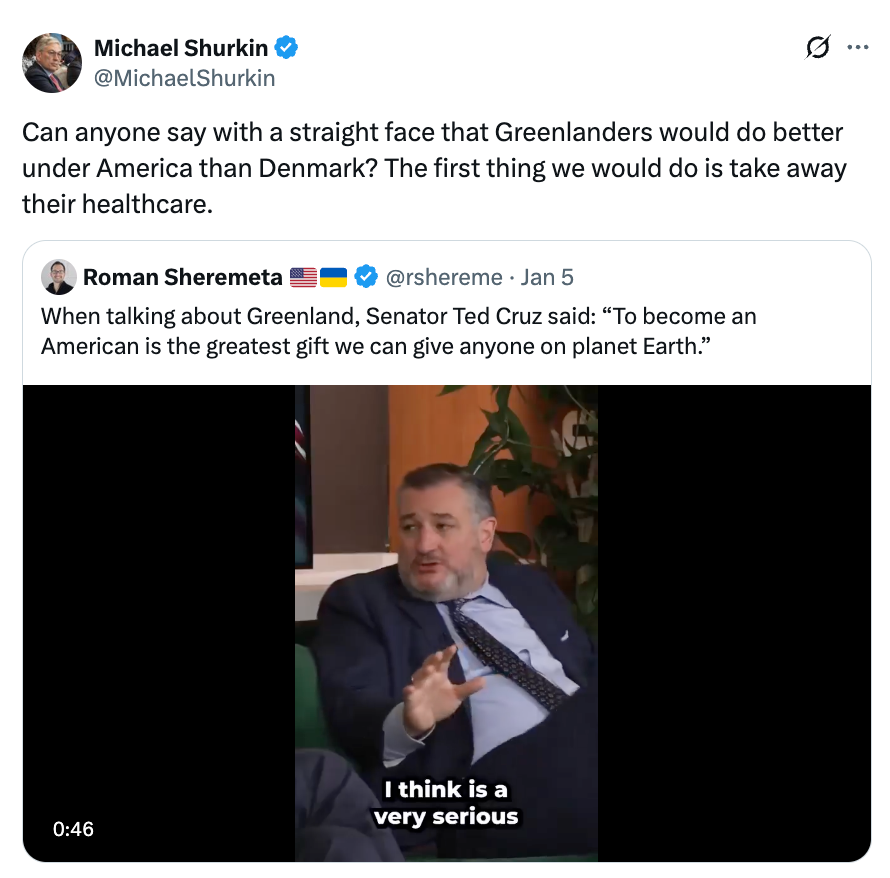Click the US flag emoji beside Roman Sheremeta
The image size is (890, 878).
click(304, 278)
